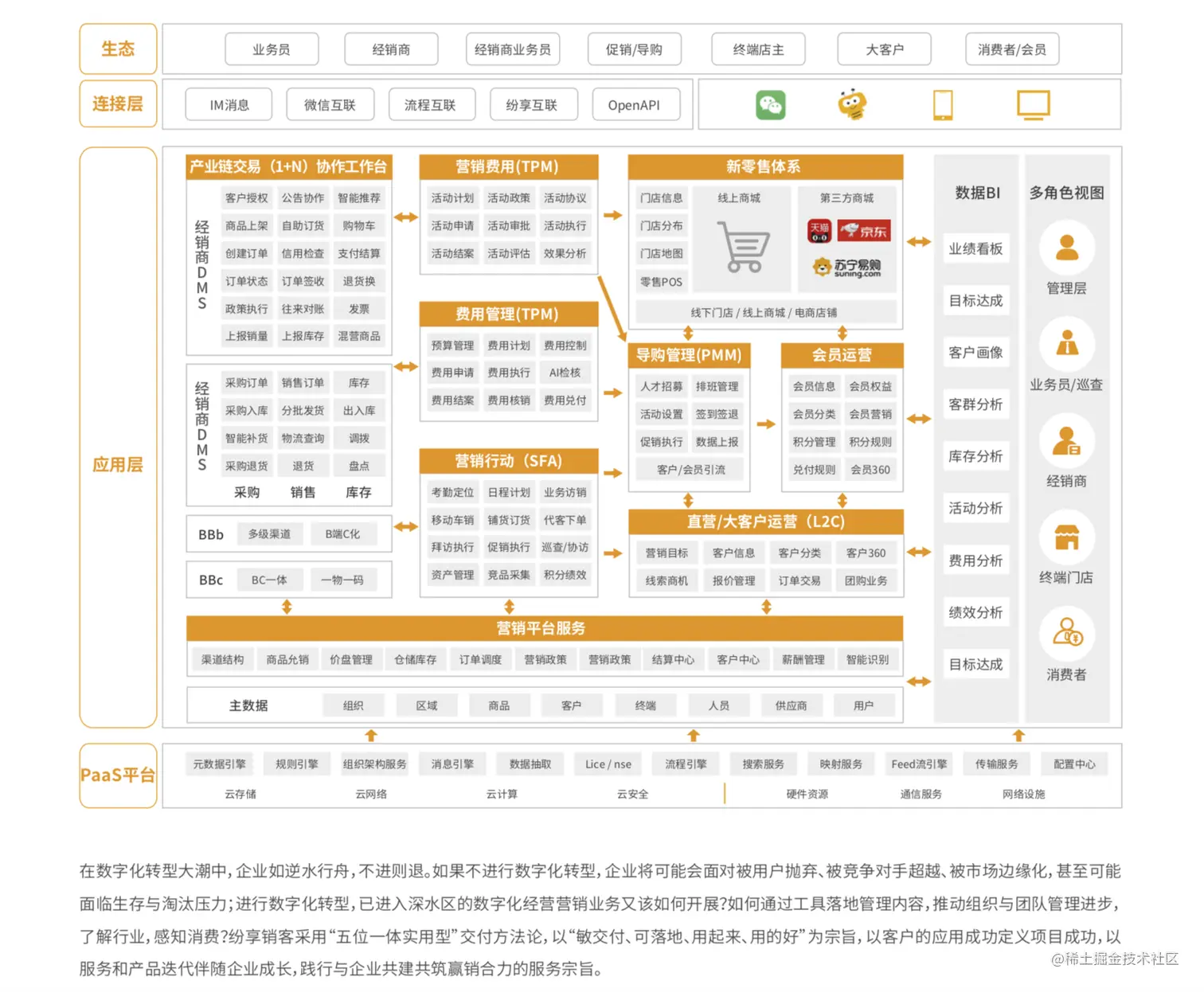Click the 消费者/会员 box
This screenshot has width=1204, height=992.
tap(1012, 49)
